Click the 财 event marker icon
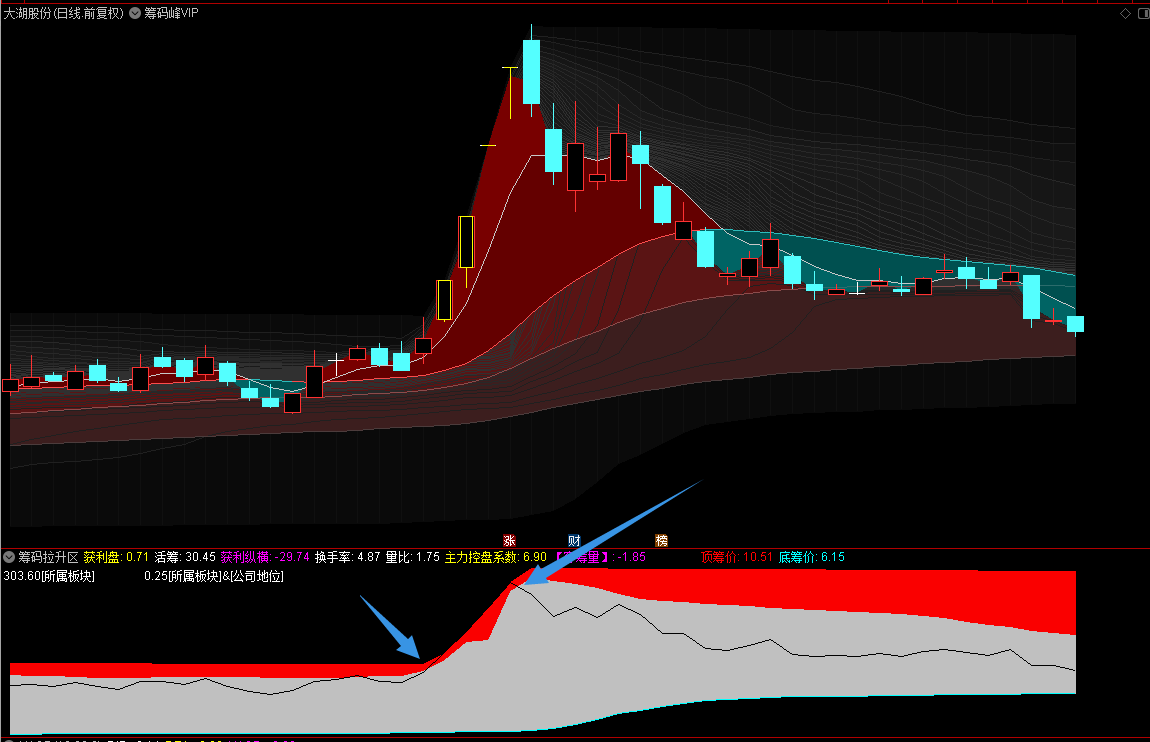 pyautogui.click(x=574, y=541)
